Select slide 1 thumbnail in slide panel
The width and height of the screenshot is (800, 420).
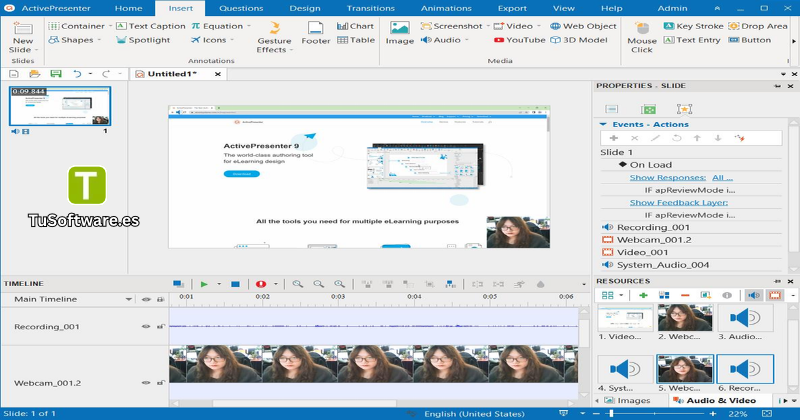(x=60, y=106)
